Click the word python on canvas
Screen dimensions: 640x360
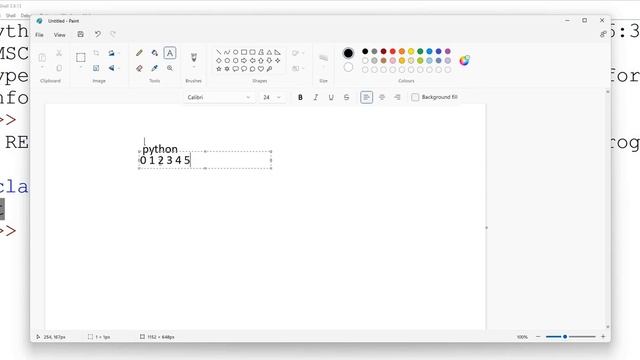pyautogui.click(x=160, y=149)
